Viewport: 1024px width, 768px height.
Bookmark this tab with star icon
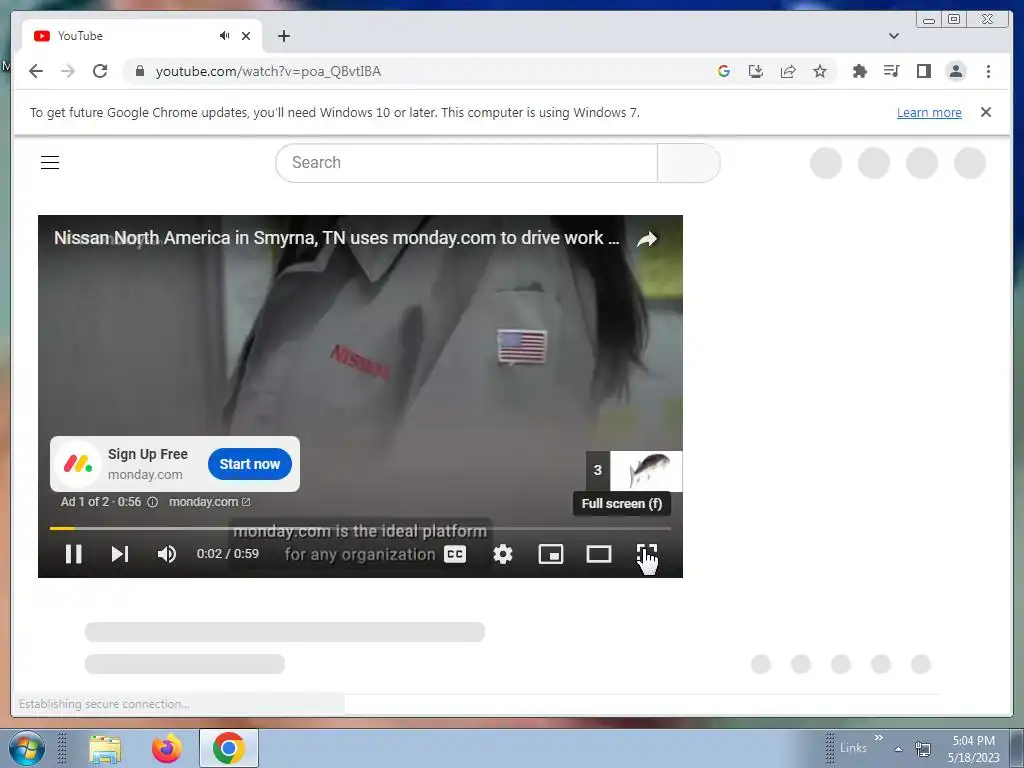[x=820, y=71]
